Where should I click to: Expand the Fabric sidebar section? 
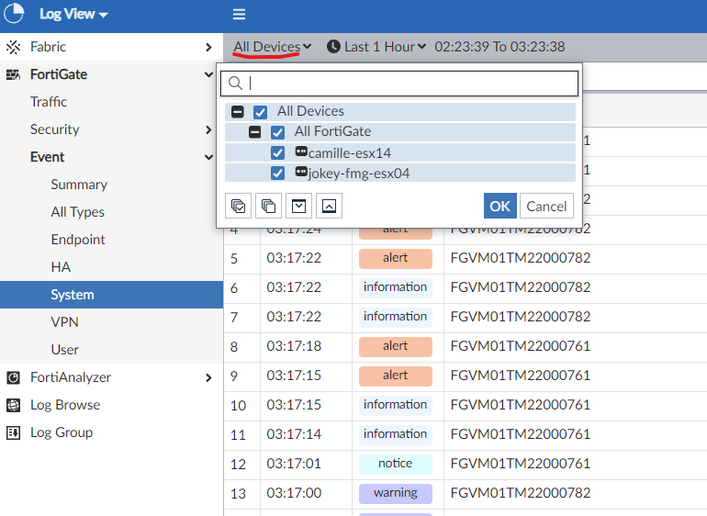208,47
